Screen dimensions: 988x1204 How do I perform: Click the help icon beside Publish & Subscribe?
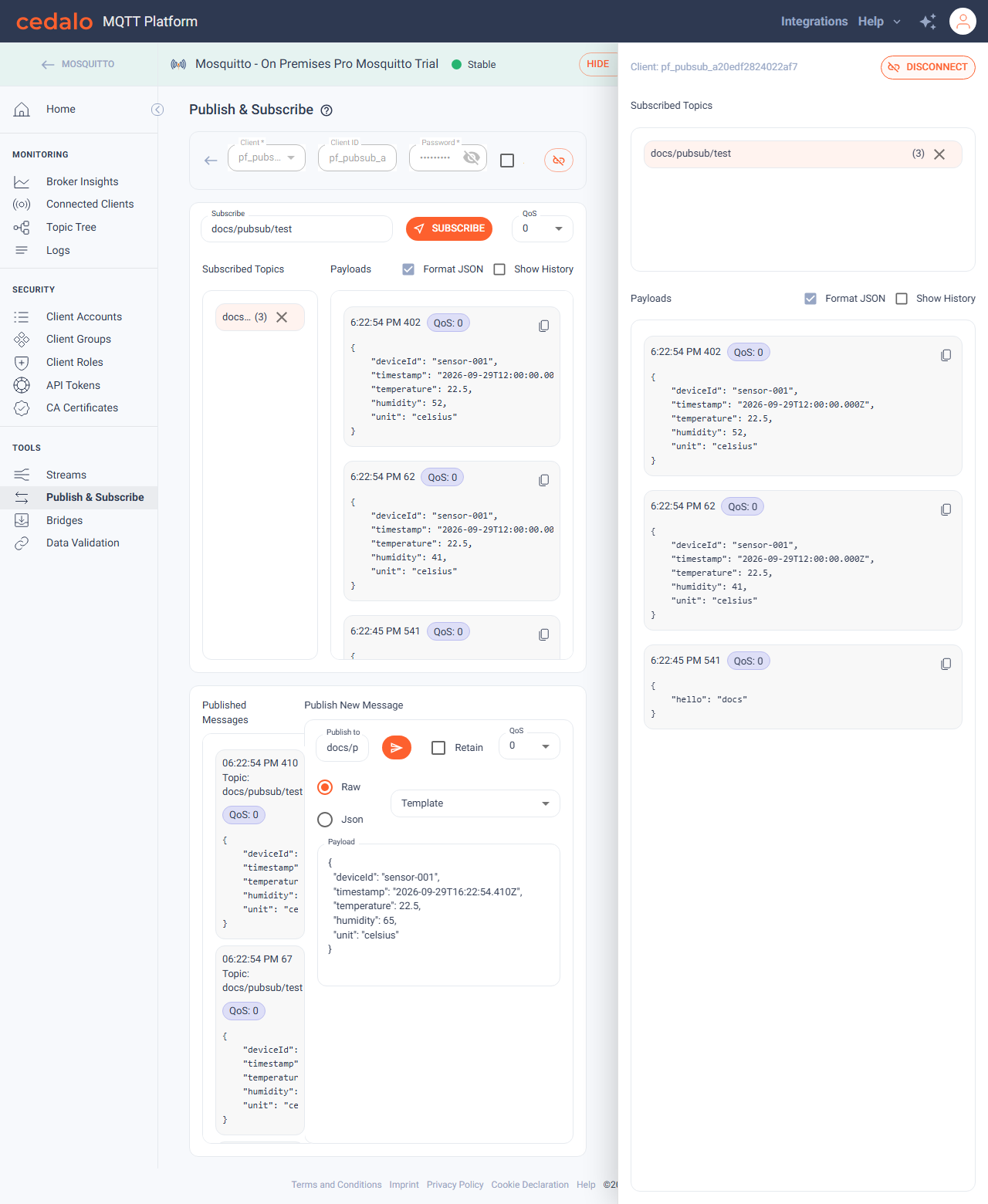click(327, 110)
